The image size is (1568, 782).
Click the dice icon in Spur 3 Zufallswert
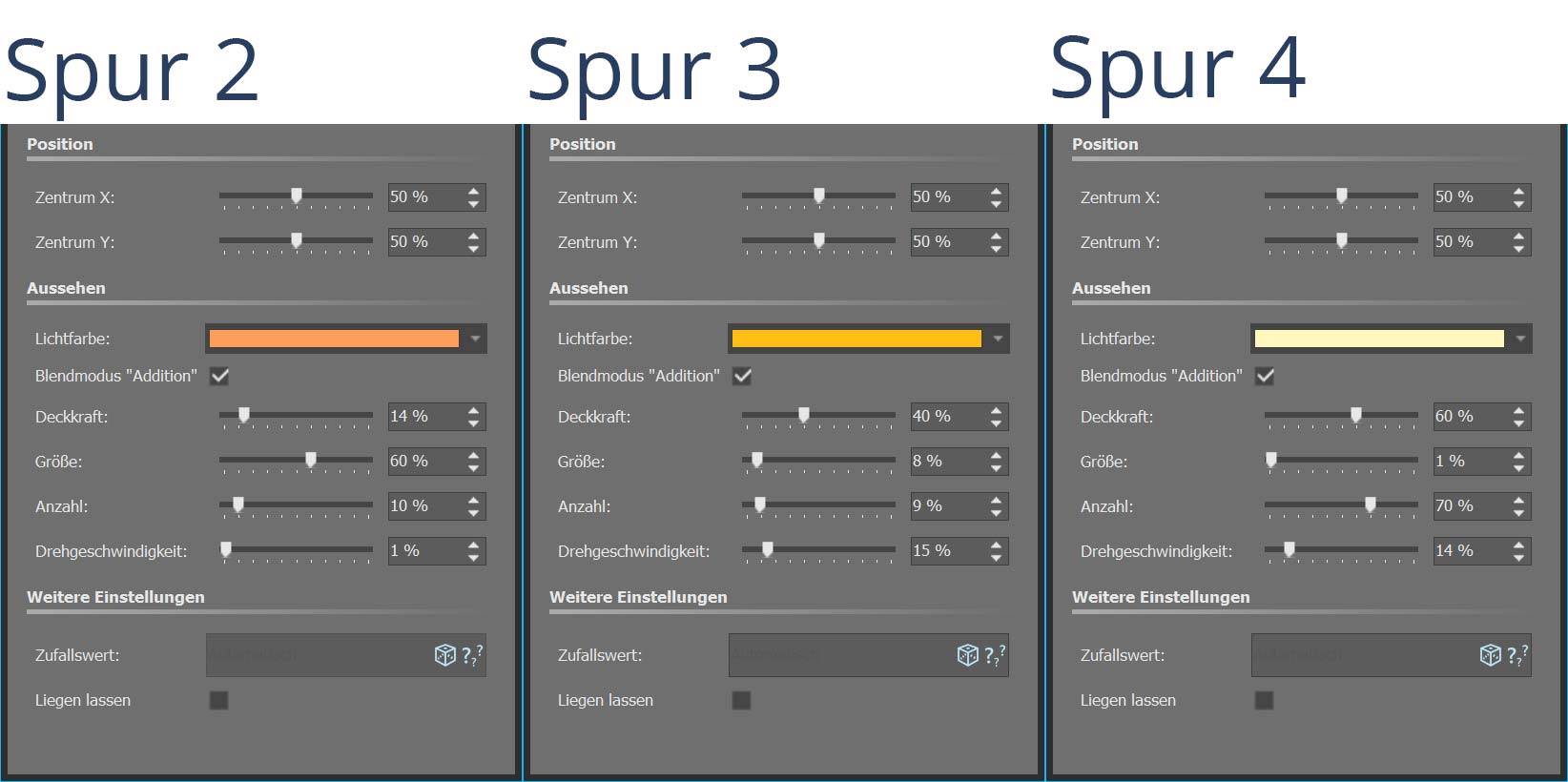click(x=967, y=655)
